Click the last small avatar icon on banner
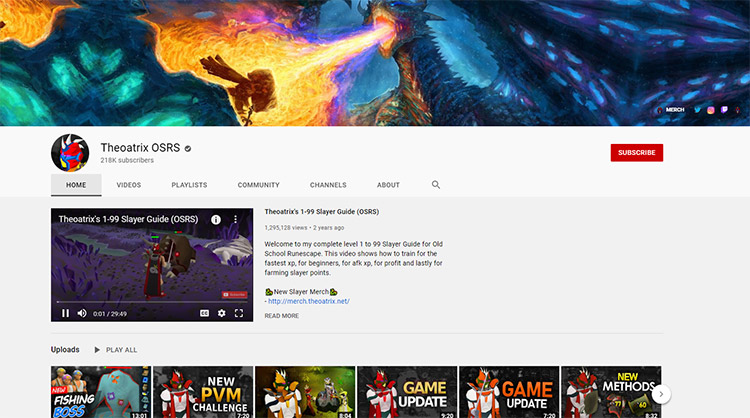Viewport: 750px width, 418px height. pos(738,110)
